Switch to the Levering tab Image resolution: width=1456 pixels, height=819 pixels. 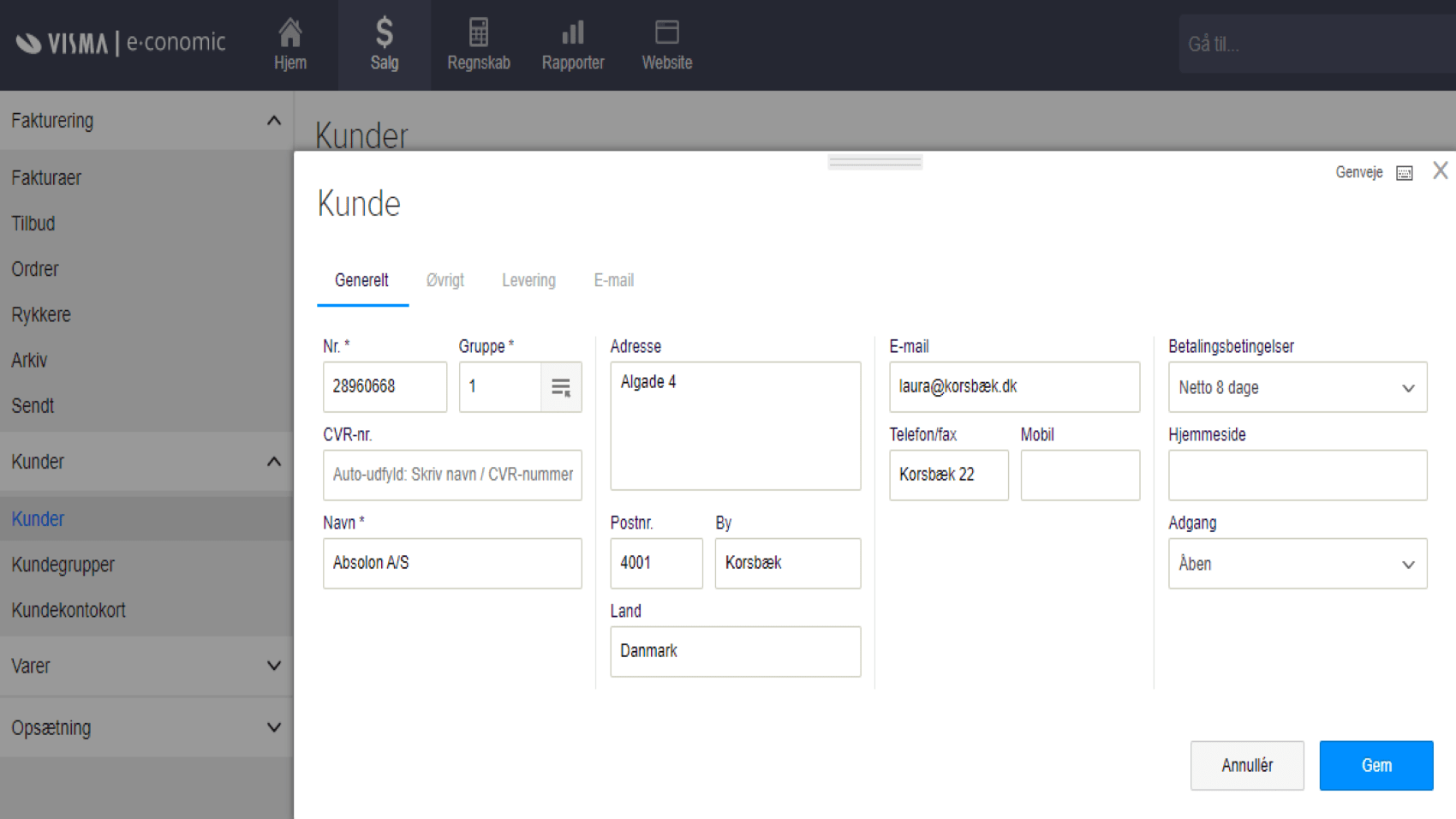click(528, 280)
